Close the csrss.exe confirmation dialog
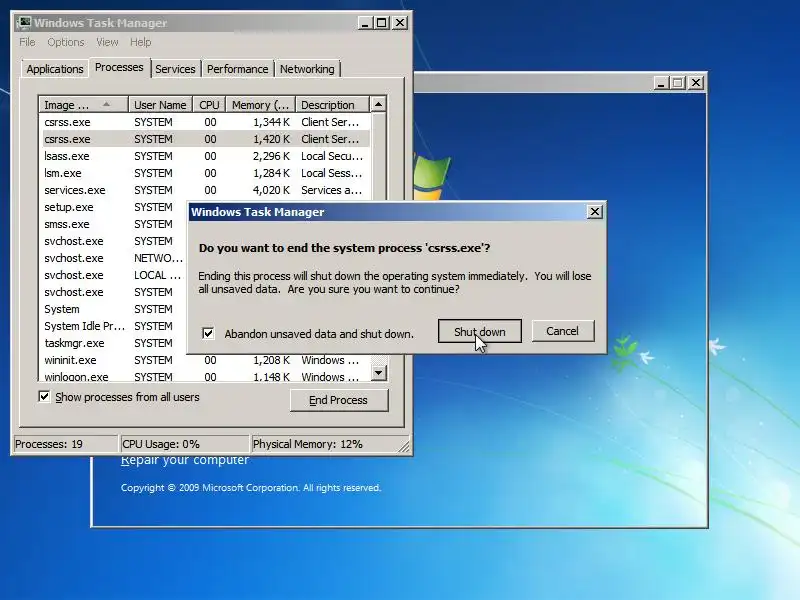800x600 pixels. coord(594,212)
